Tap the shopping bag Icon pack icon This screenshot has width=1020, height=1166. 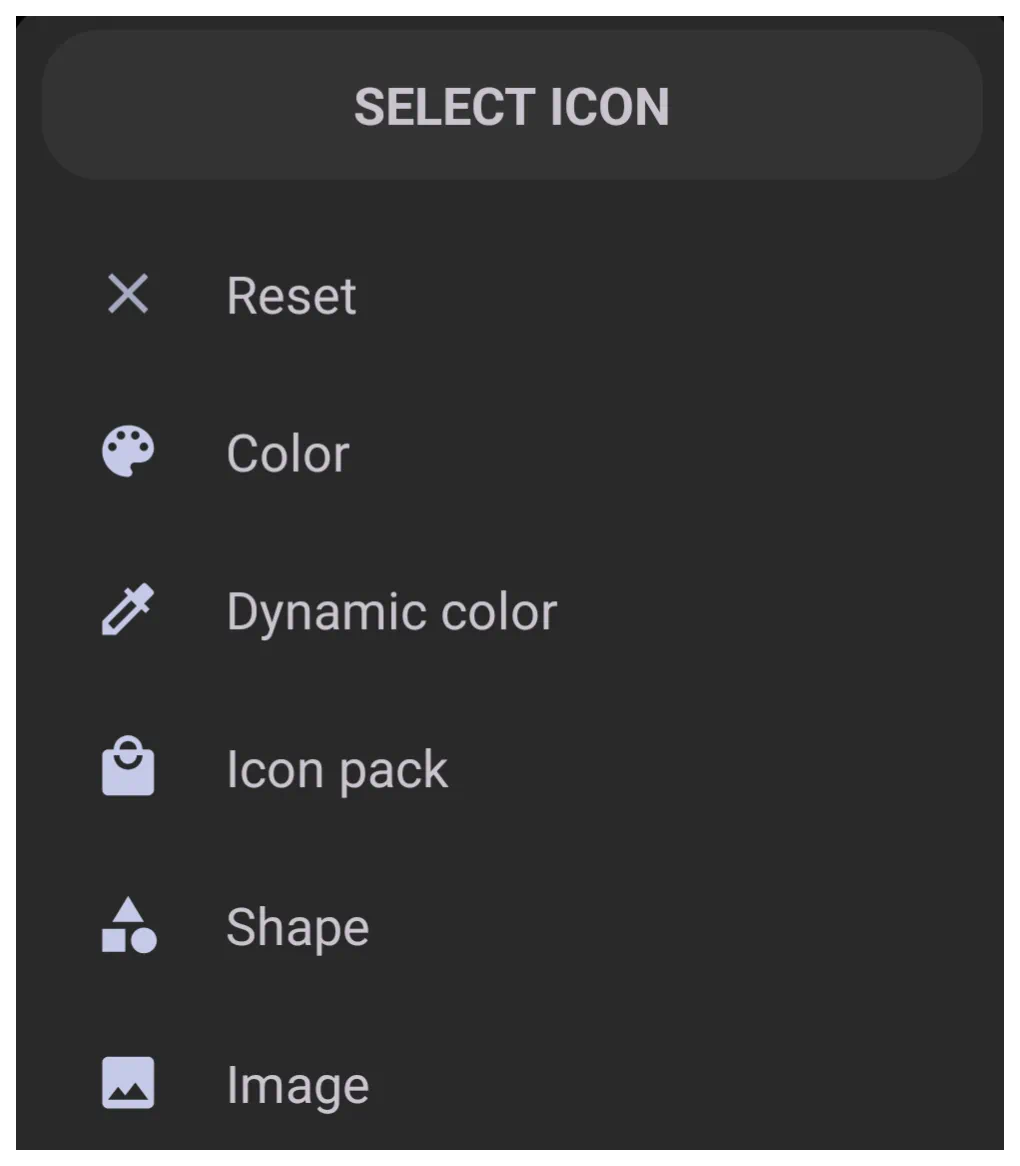click(x=128, y=767)
